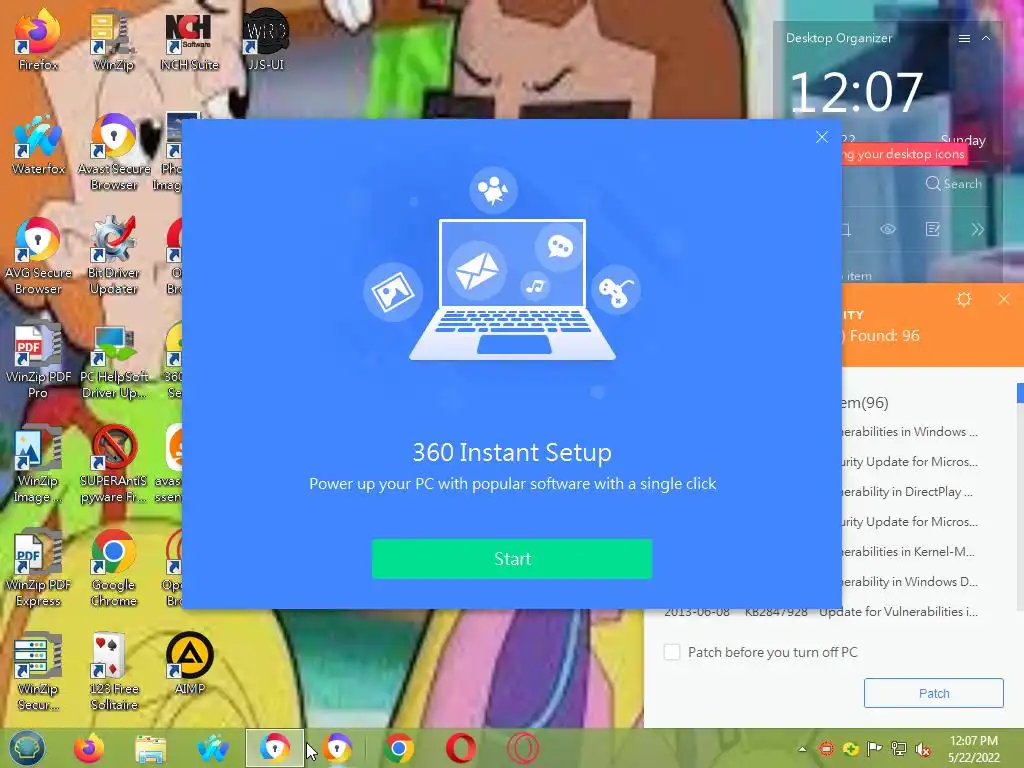
Task: Launch Waterfox from the taskbar
Action: click(x=213, y=748)
